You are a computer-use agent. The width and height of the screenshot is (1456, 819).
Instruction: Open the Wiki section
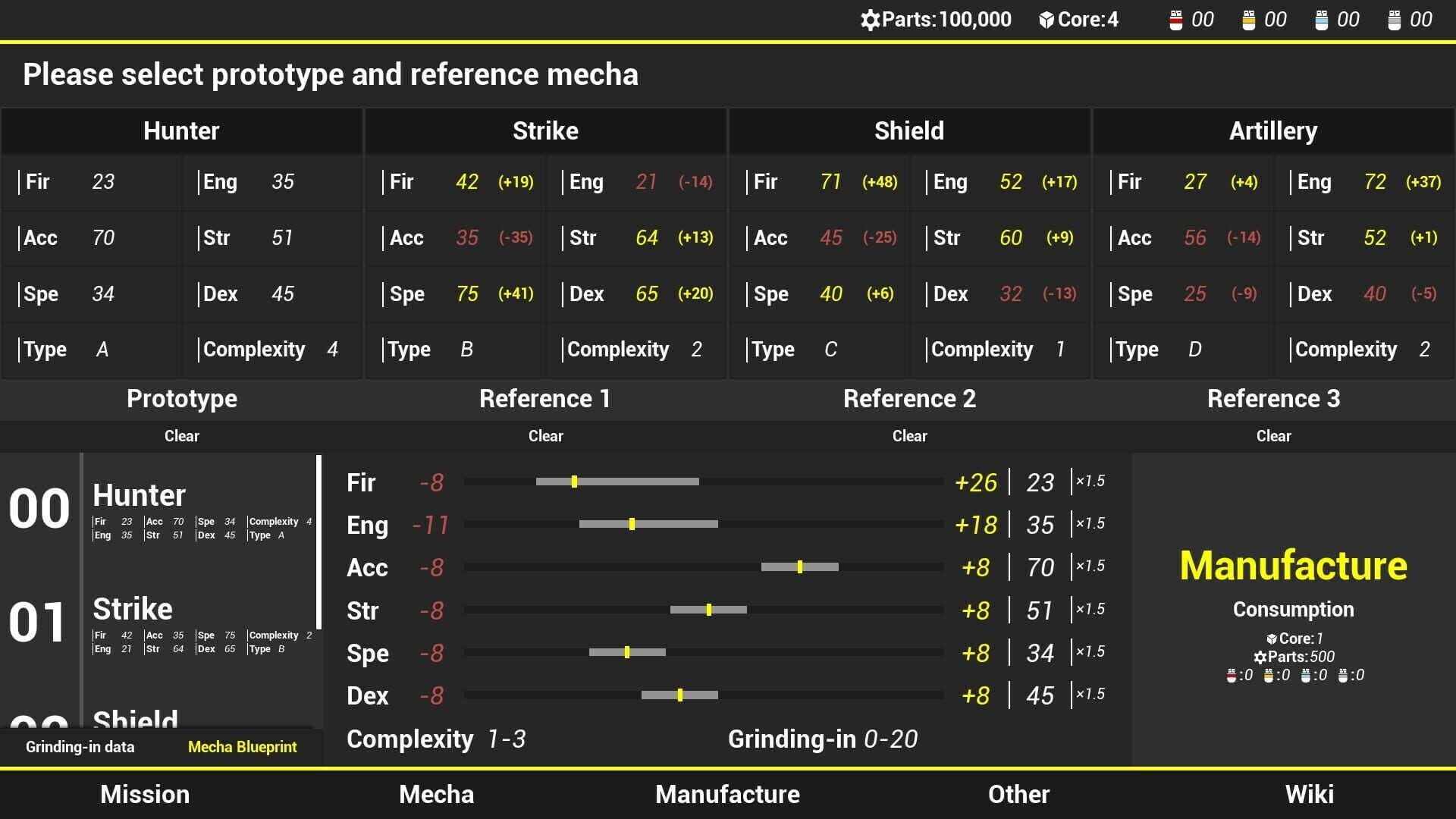pyautogui.click(x=1310, y=794)
